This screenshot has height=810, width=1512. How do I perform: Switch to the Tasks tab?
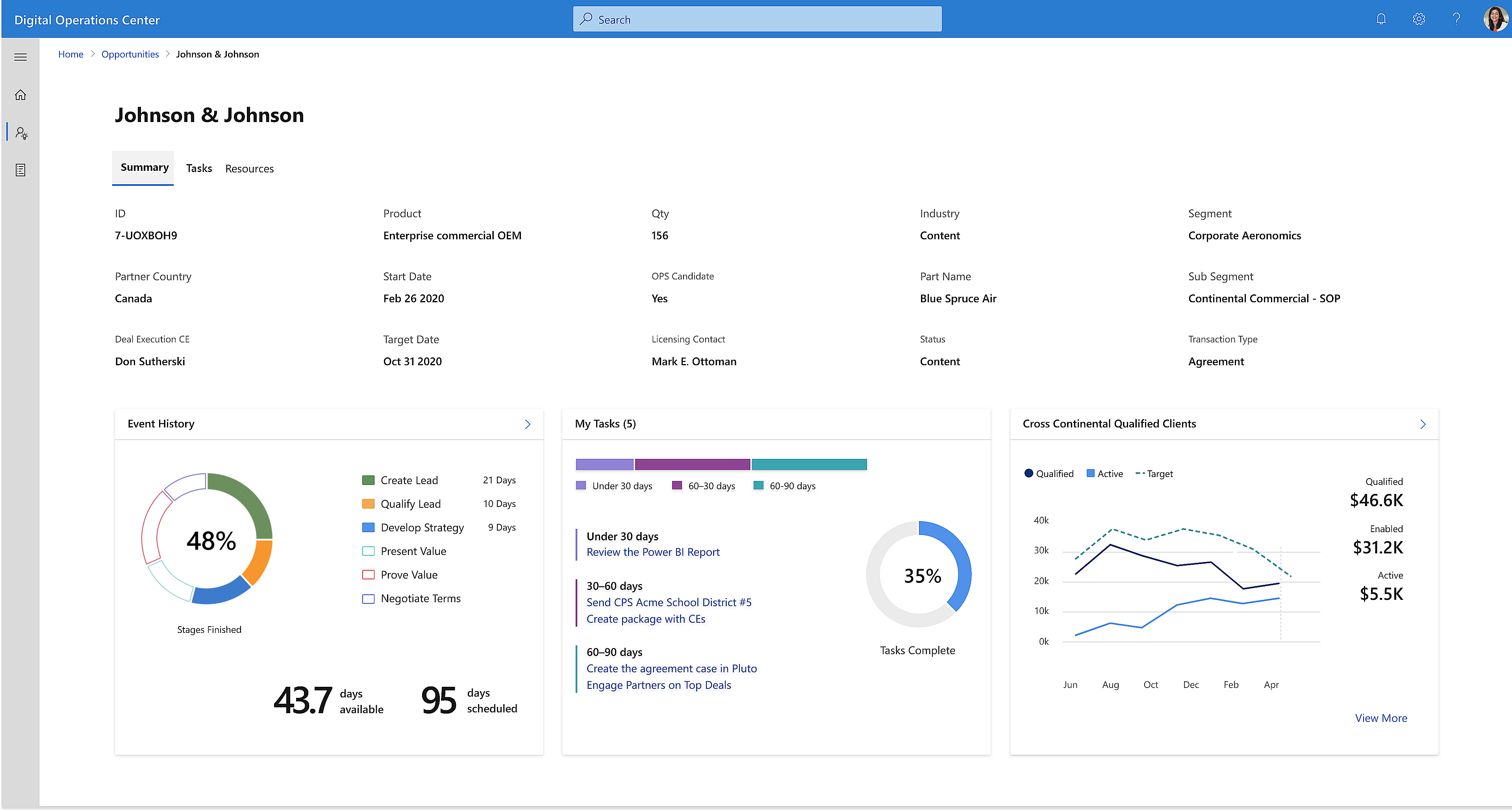click(199, 168)
